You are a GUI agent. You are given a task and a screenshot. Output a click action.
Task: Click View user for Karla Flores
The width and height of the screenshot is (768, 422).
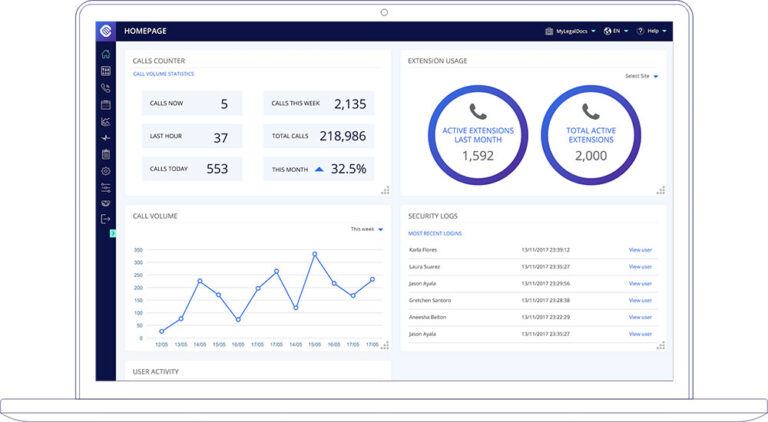coord(640,250)
